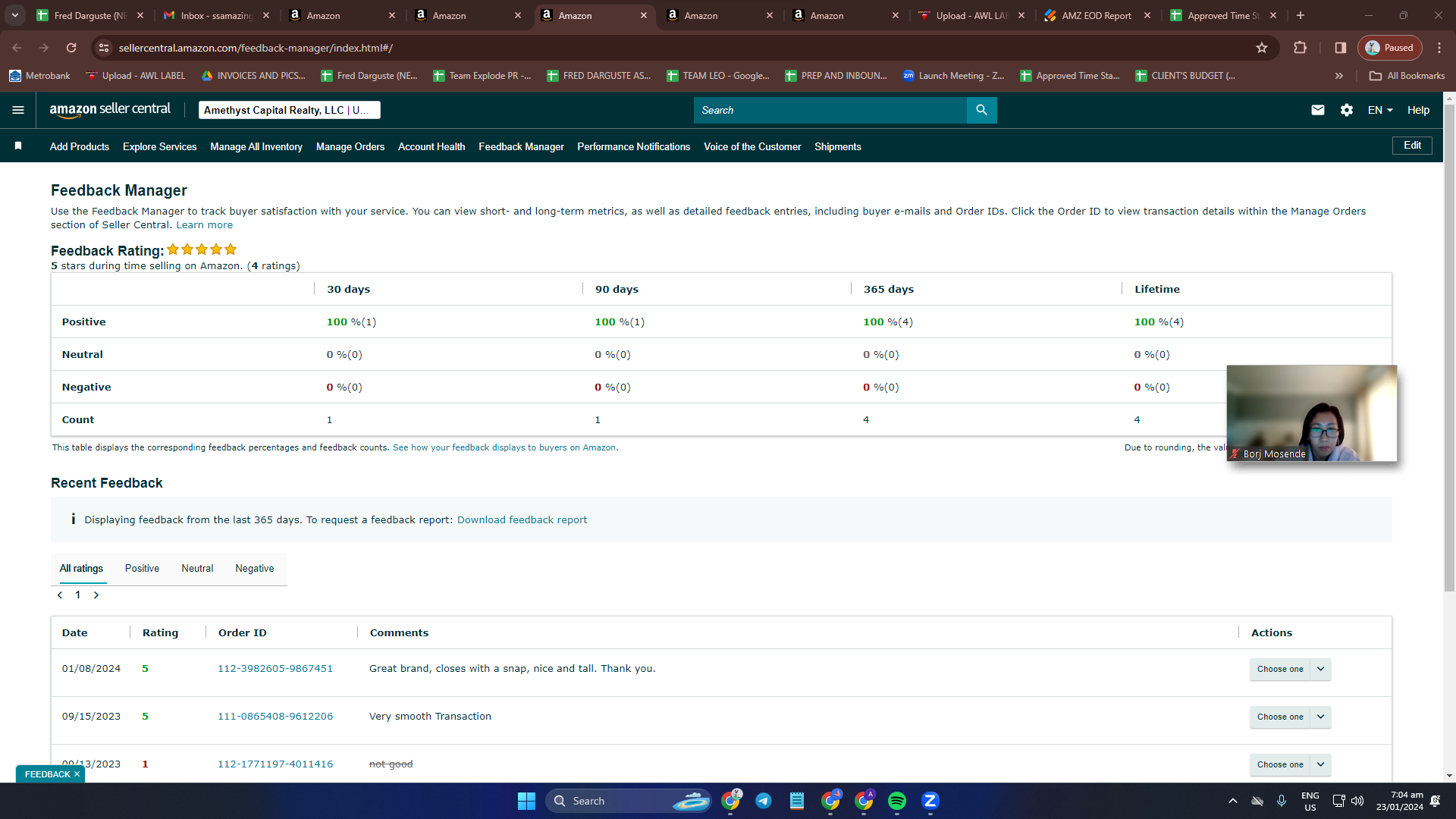Viewport: 1456px width, 819px height.
Task: Open Manage Orders menu item
Action: [x=350, y=147]
